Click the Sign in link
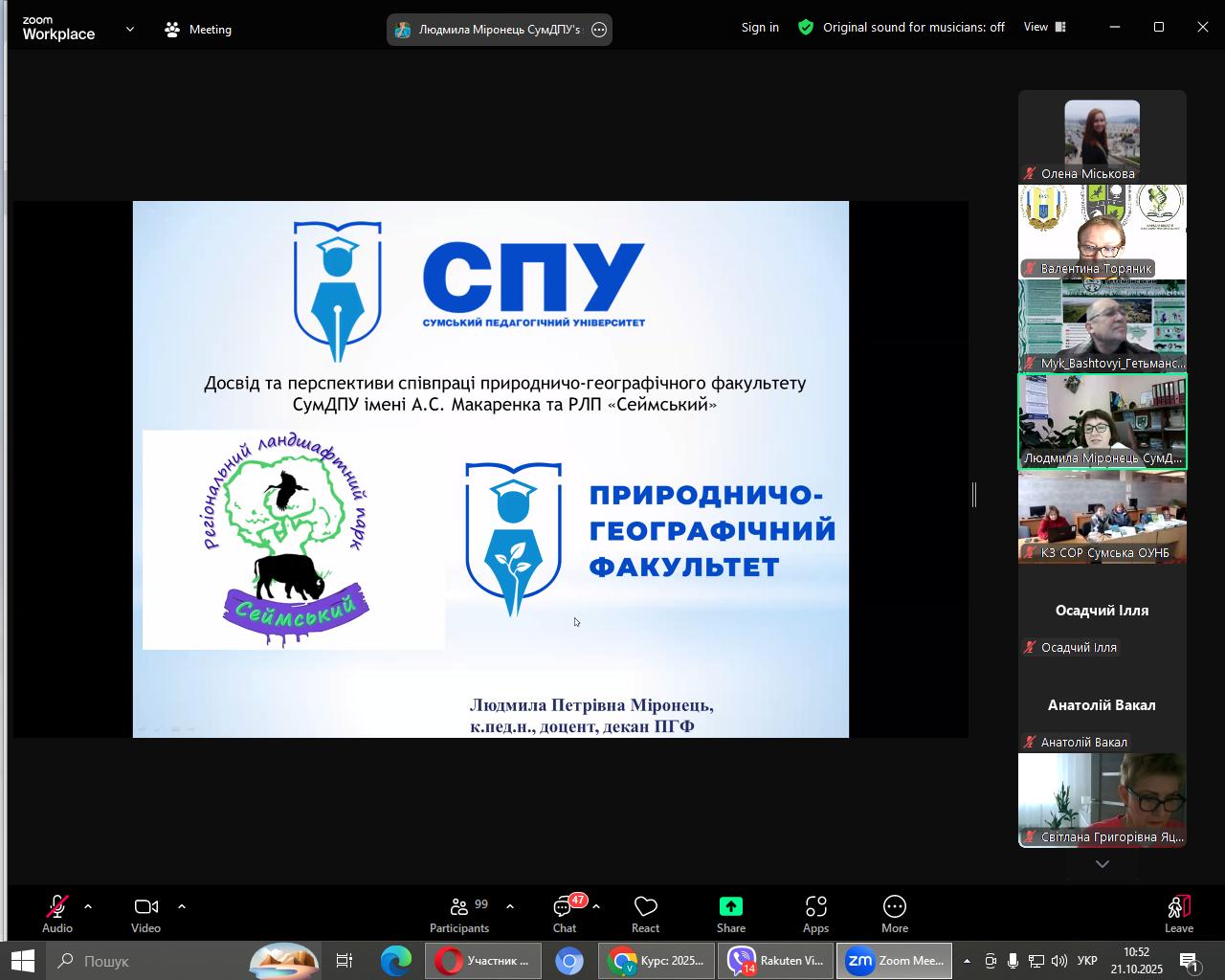 760,28
